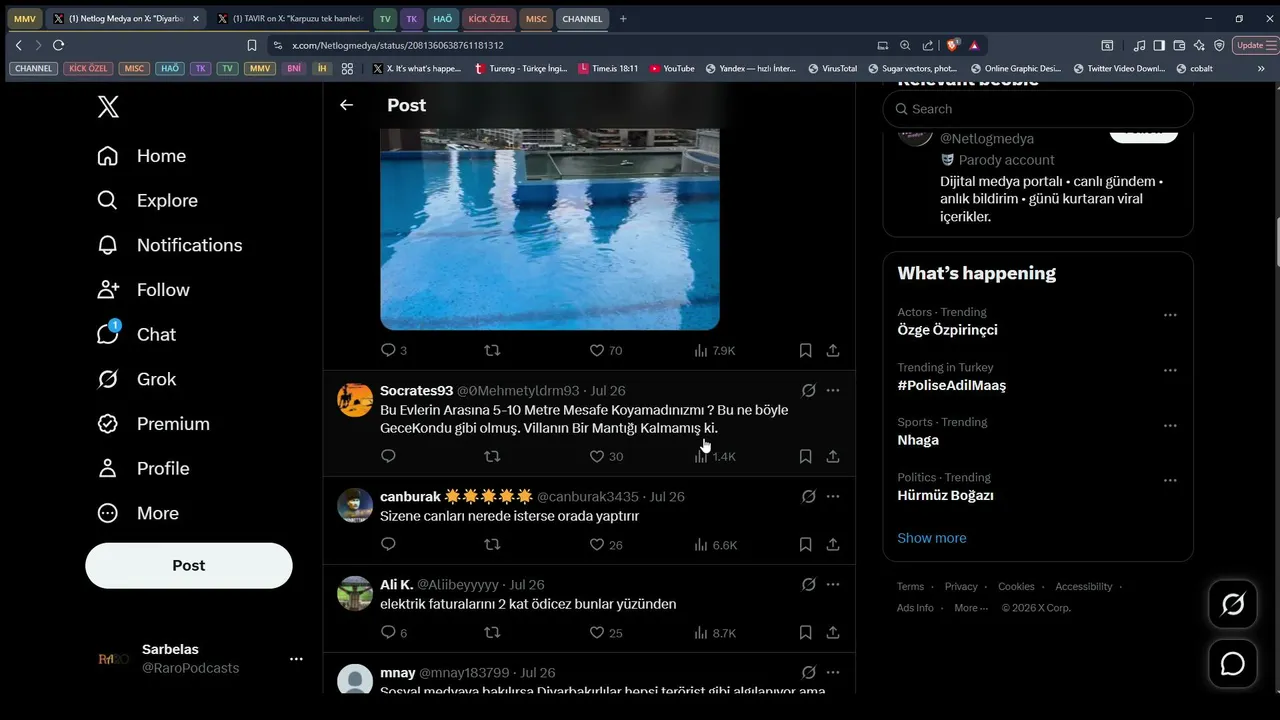Like canburak's comment with 26 likes
Image resolution: width=1280 pixels, height=720 pixels.
605,545
